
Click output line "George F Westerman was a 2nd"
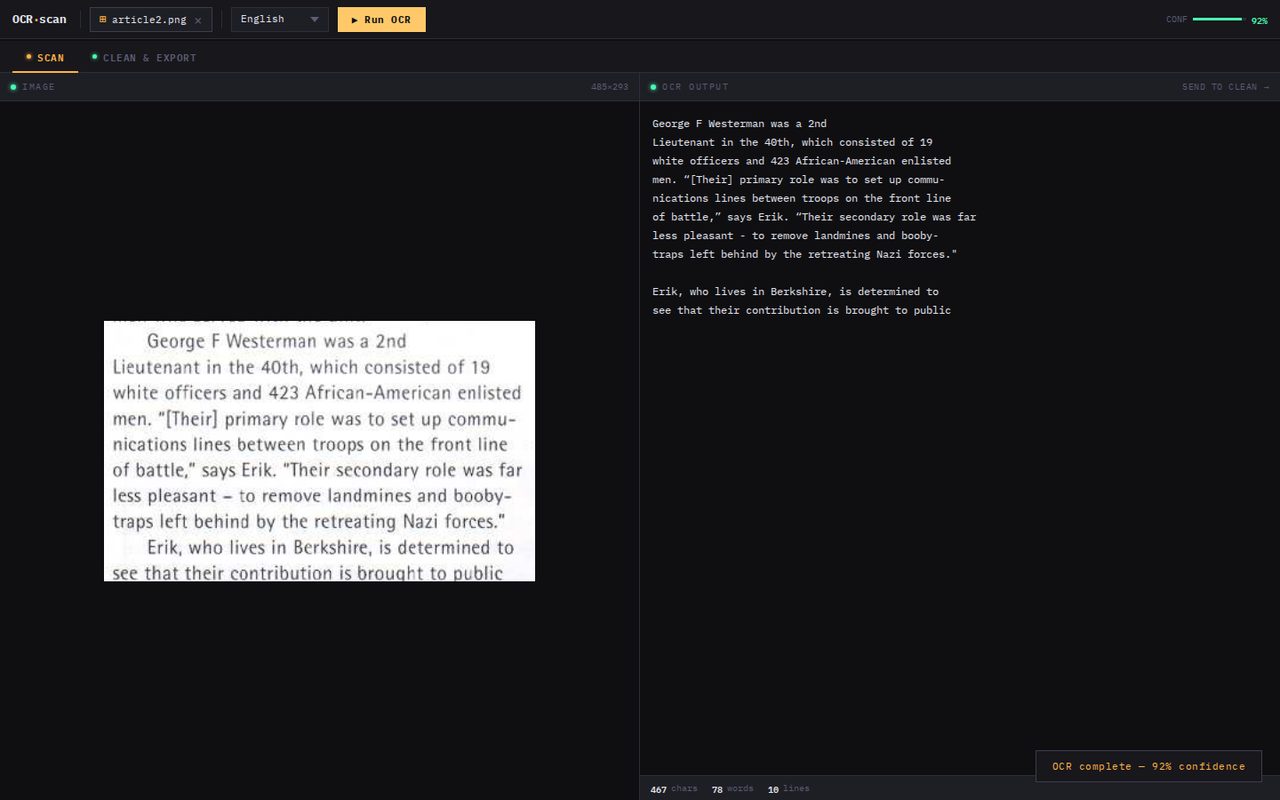pyautogui.click(x=739, y=124)
